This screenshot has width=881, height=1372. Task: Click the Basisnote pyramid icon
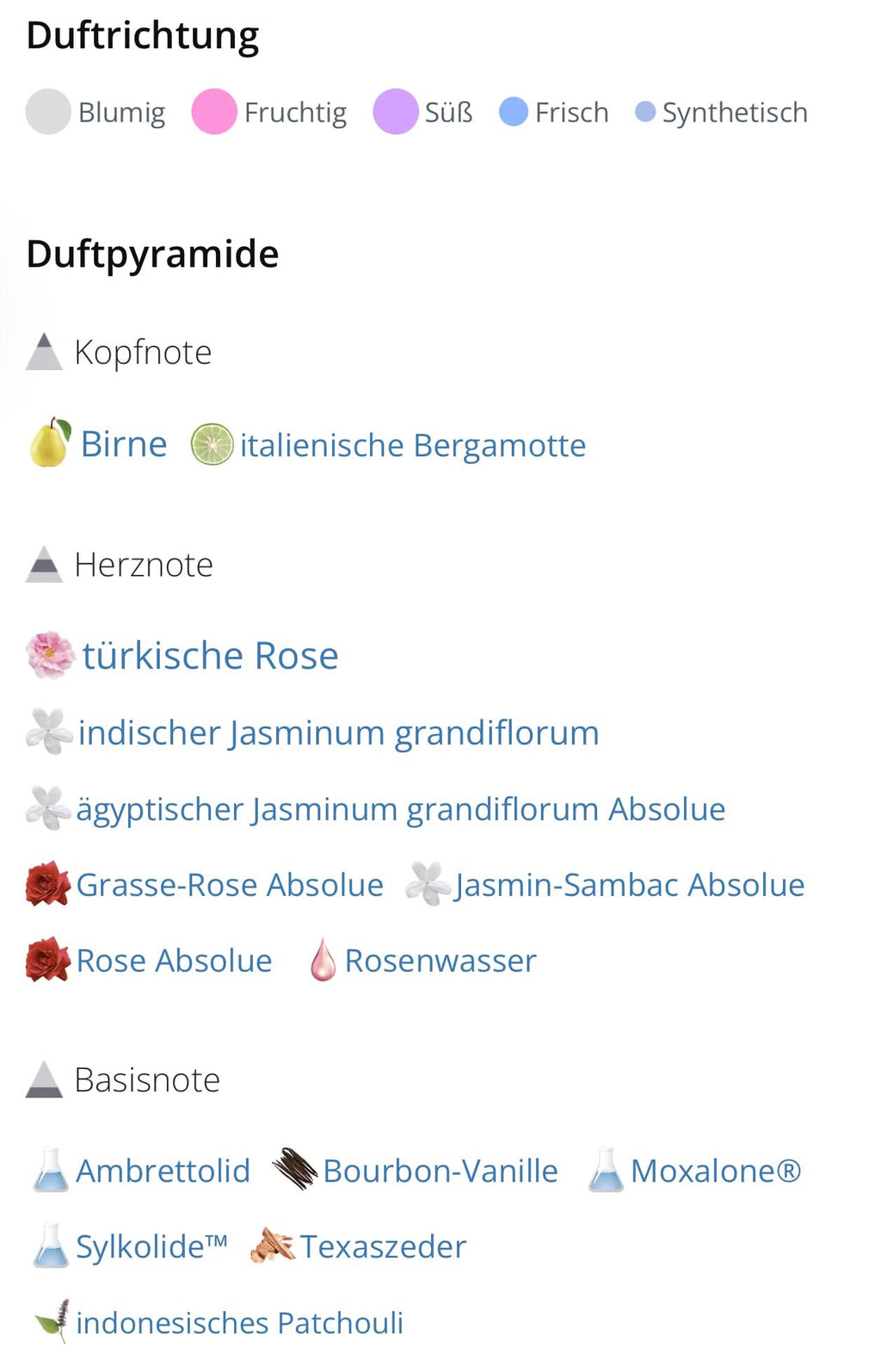(x=44, y=1080)
